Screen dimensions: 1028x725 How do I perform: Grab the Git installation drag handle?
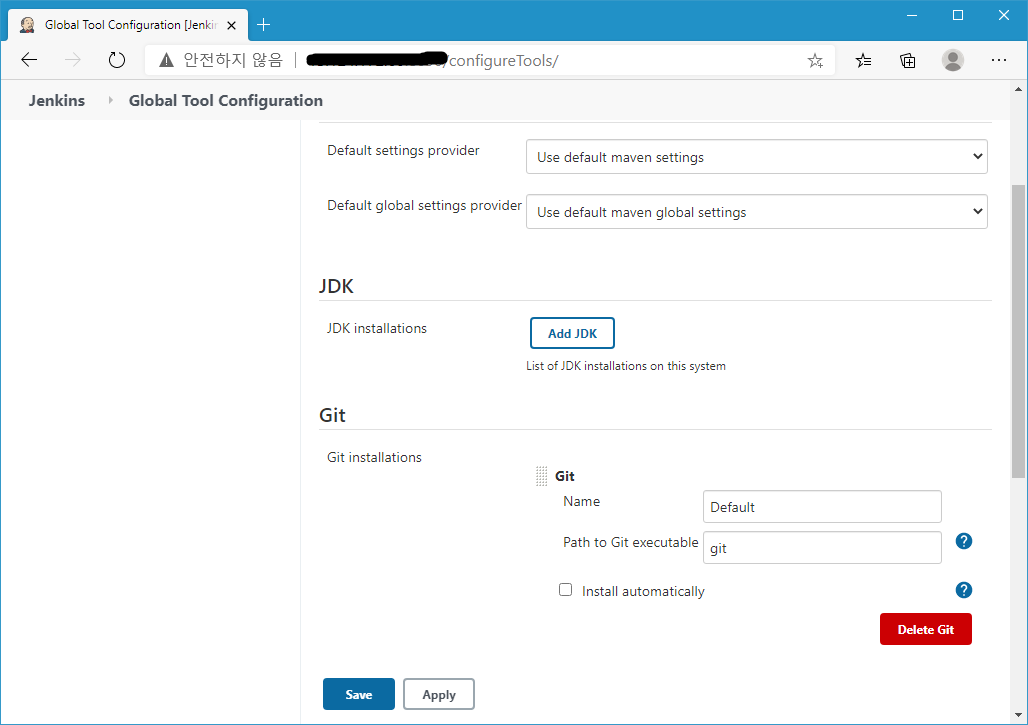click(542, 476)
